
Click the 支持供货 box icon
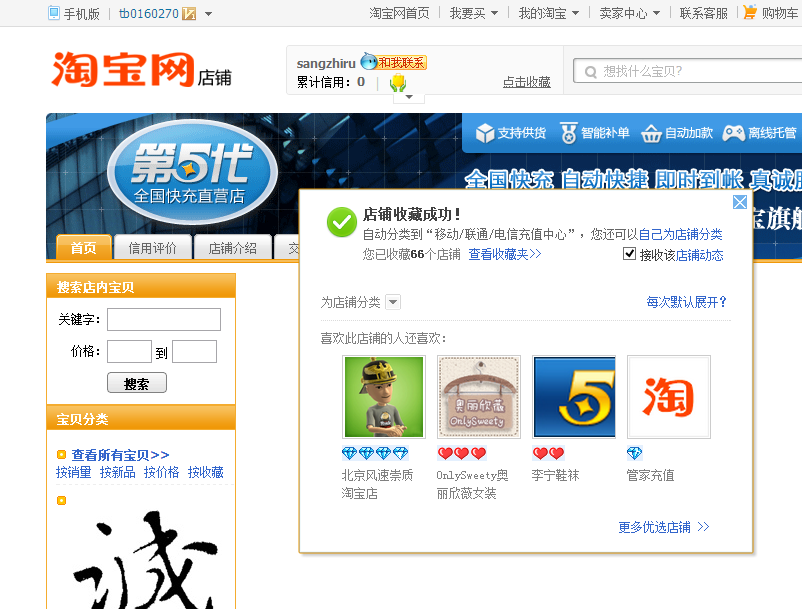point(484,133)
